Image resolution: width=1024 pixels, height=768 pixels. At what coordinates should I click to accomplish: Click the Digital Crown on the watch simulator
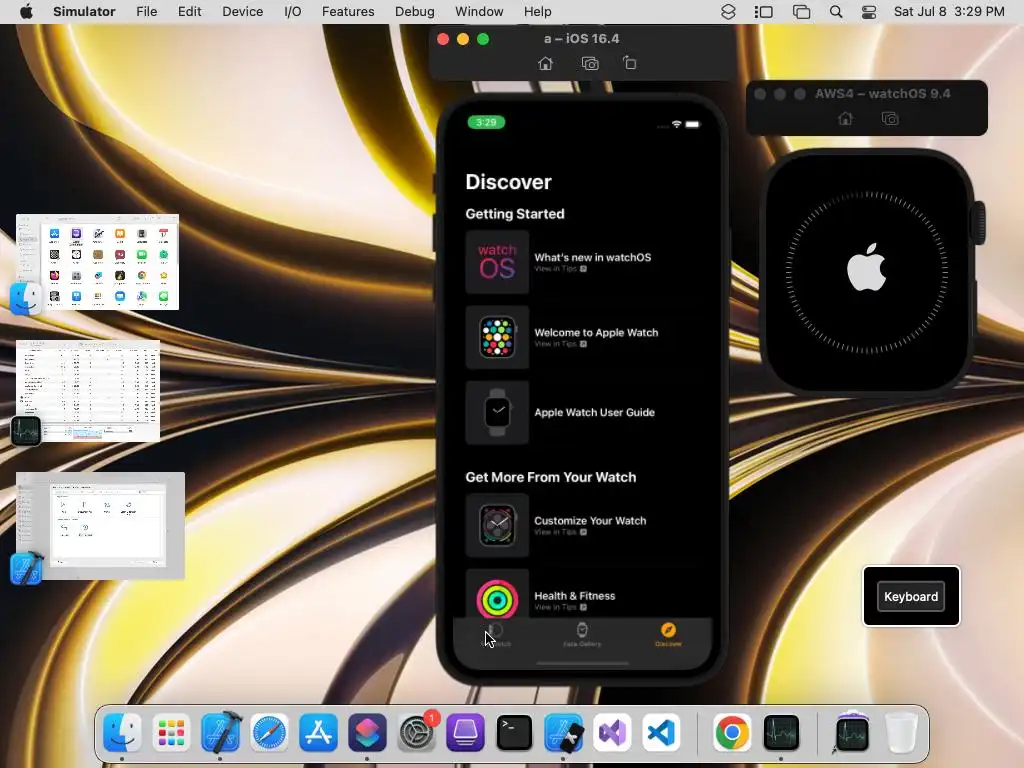[980, 223]
